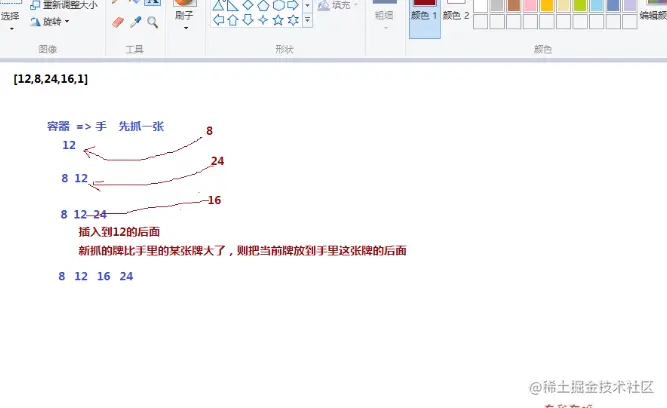Click the blue text 先抓一张

[141, 126]
